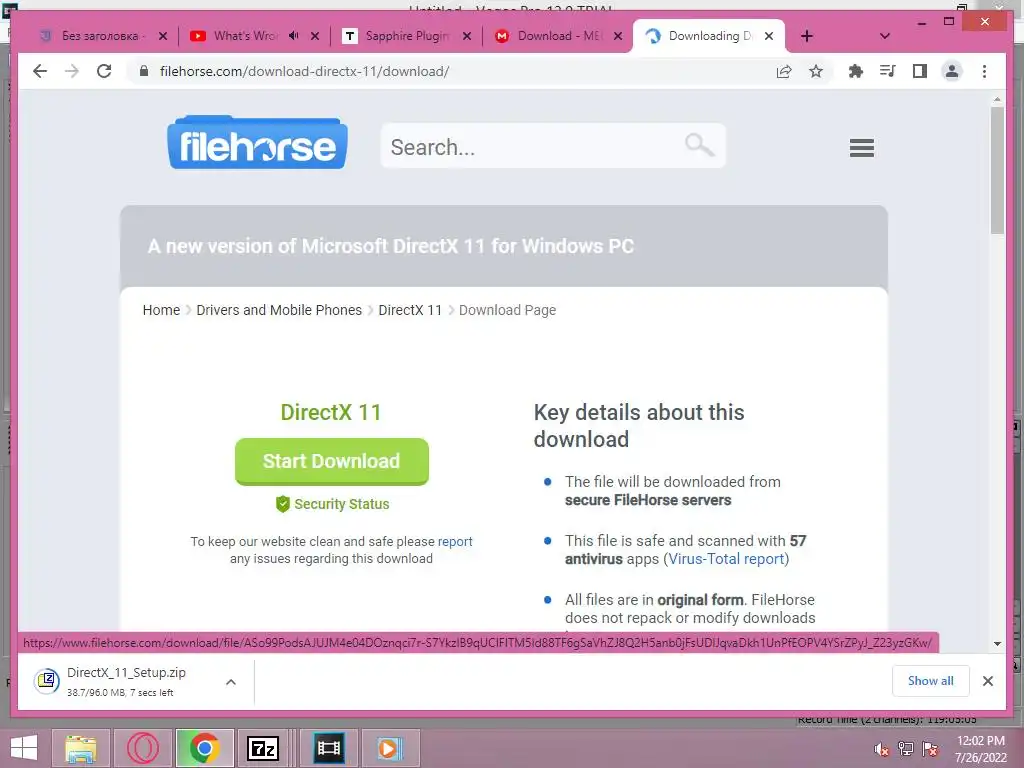Reload the FileHorse page

[104, 71]
